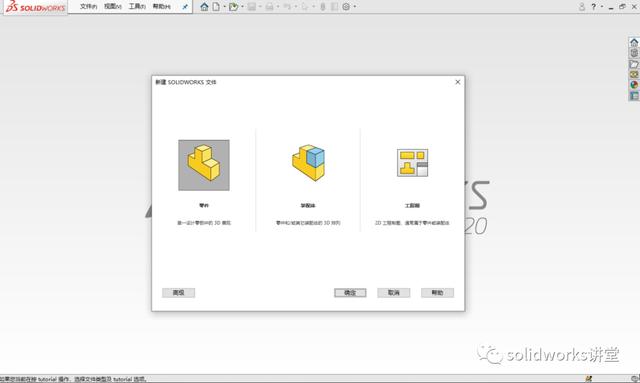Open SOLIDWORKS Resources task pane tab

pyautogui.click(x=634, y=42)
